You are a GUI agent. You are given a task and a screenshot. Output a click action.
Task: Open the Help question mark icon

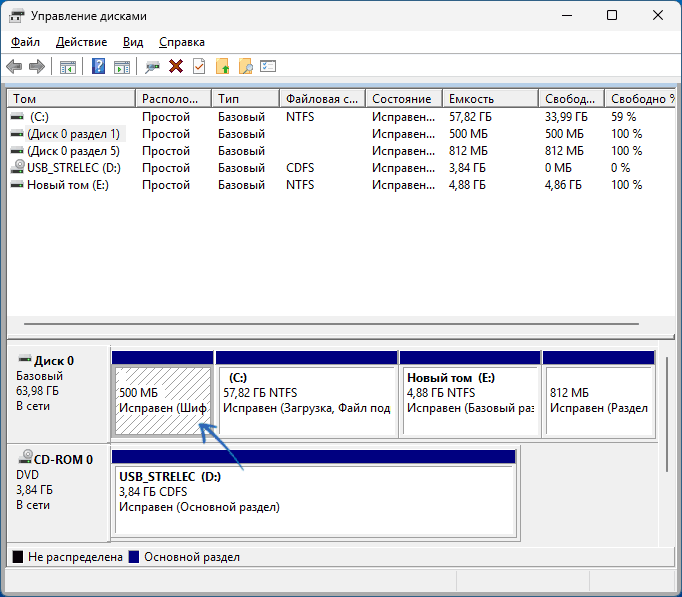pos(98,67)
